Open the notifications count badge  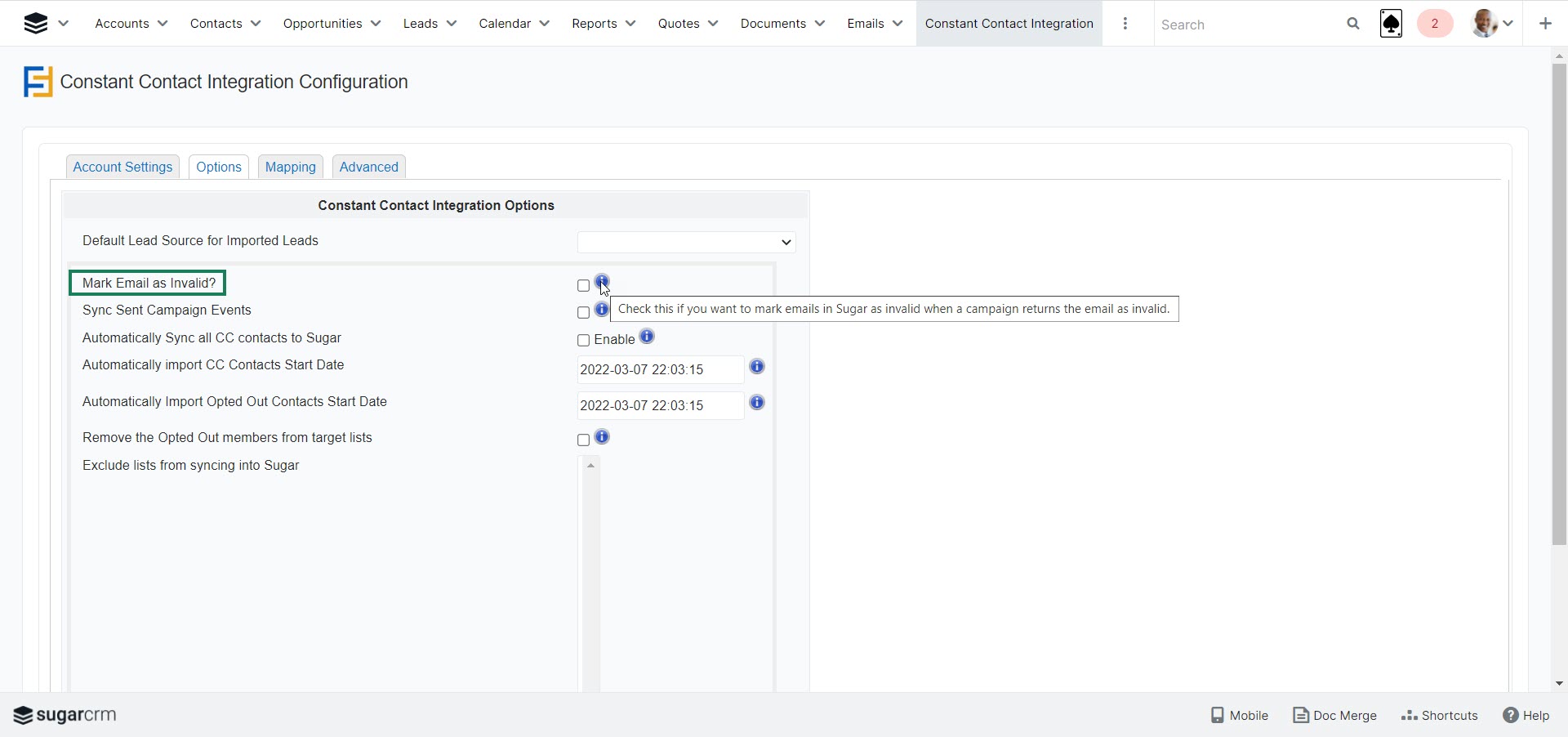[x=1434, y=24]
